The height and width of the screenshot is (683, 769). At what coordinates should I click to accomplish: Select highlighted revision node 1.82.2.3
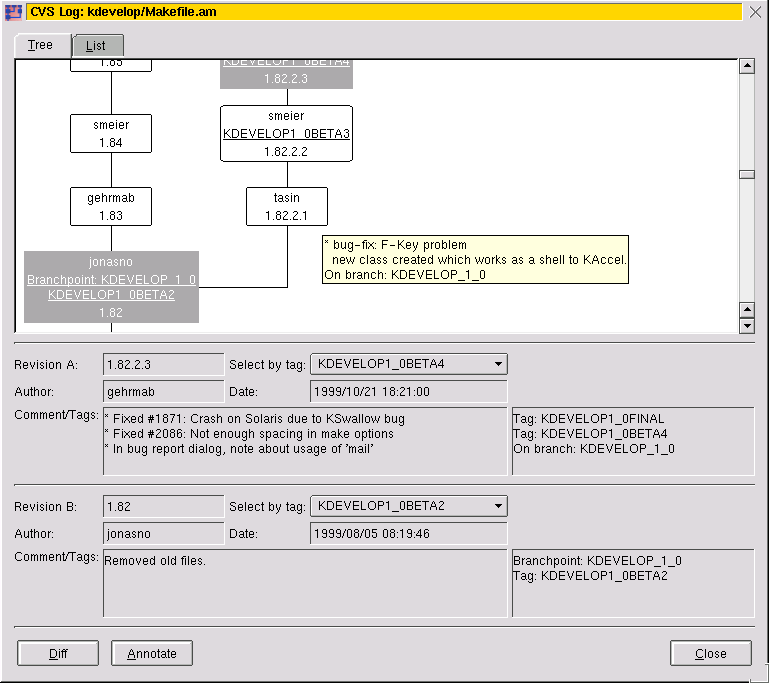[286, 74]
